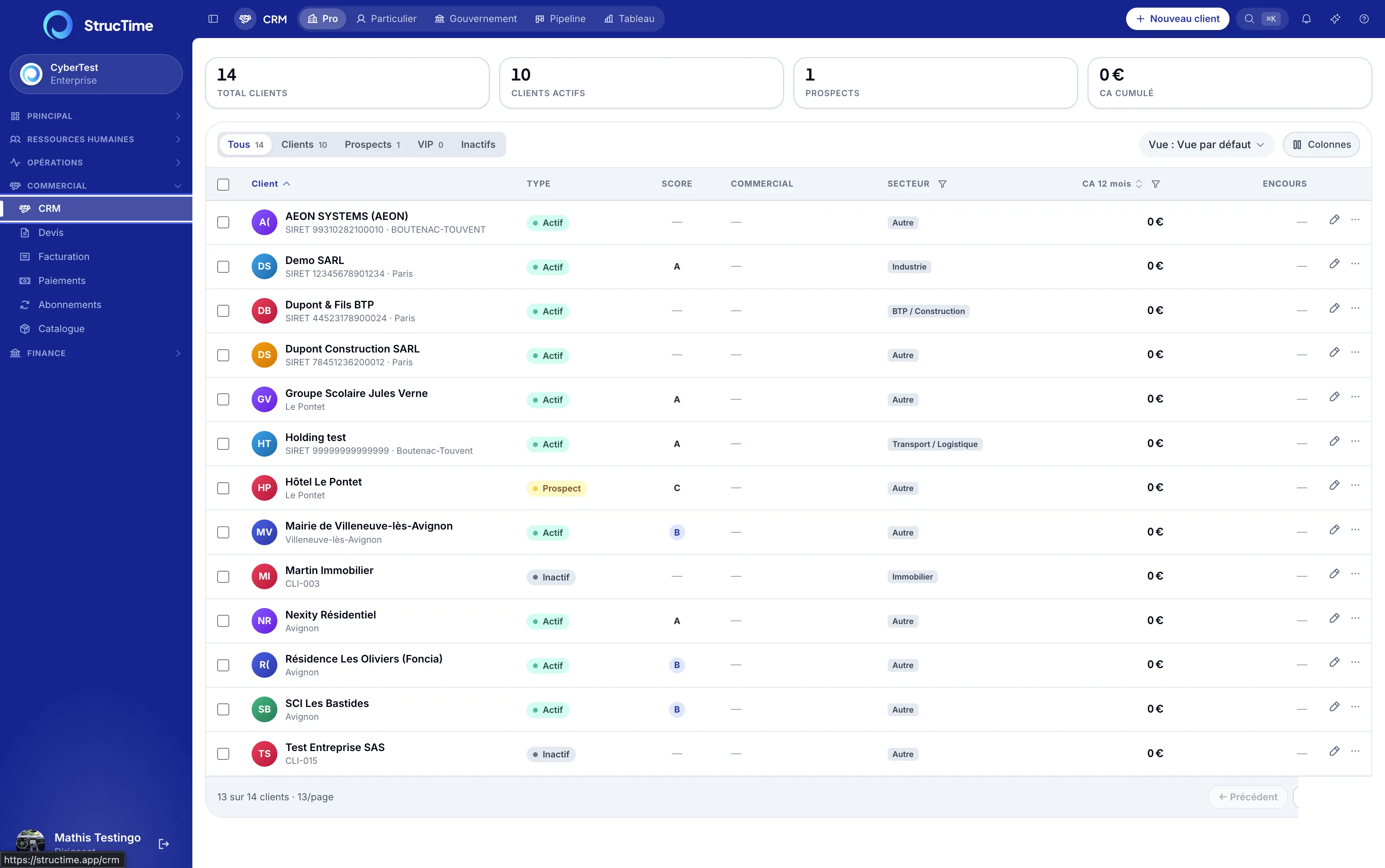Select Dupont & Fils BTP checkbox

pos(223,310)
